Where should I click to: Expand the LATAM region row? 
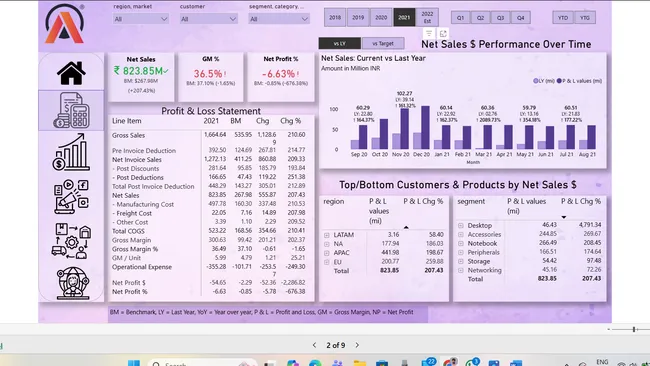327,235
